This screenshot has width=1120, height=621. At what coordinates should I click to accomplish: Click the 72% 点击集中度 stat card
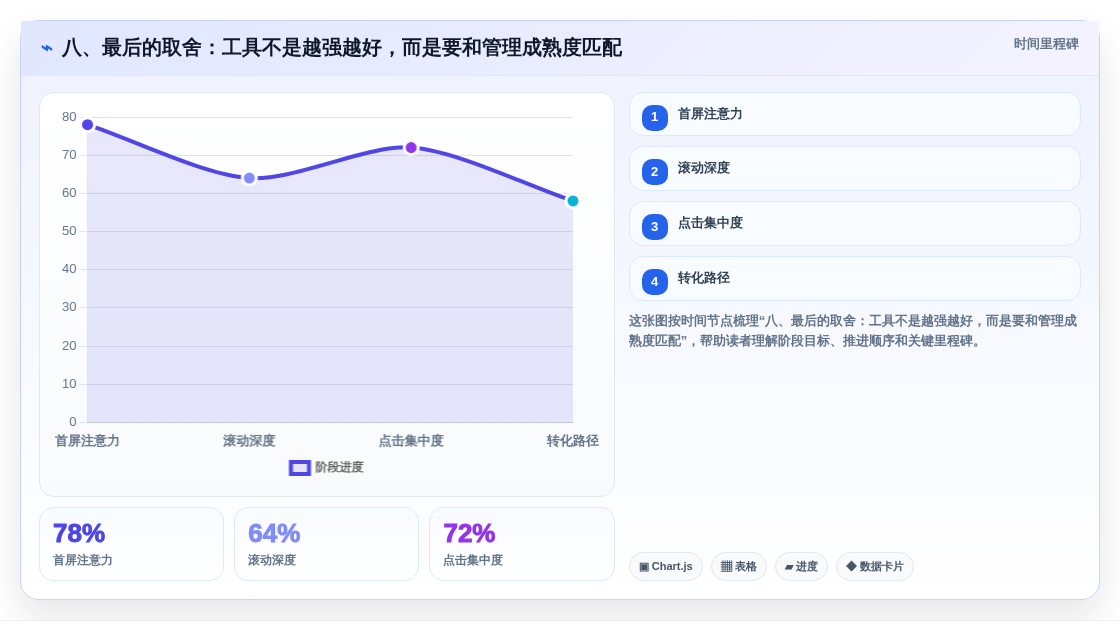click(x=521, y=544)
